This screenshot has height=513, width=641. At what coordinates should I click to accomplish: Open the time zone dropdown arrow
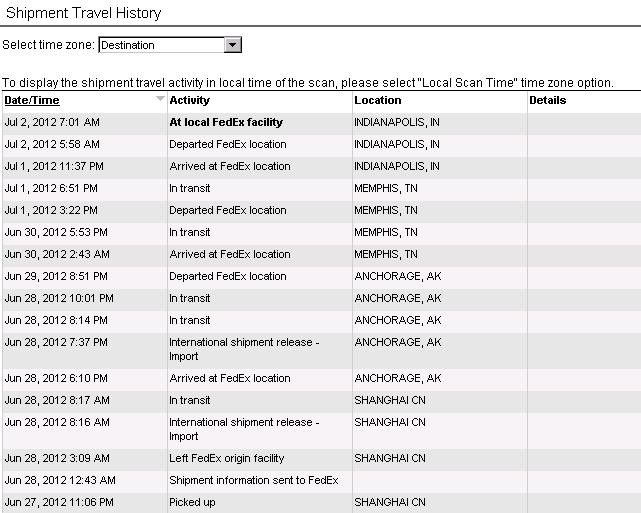(232, 45)
